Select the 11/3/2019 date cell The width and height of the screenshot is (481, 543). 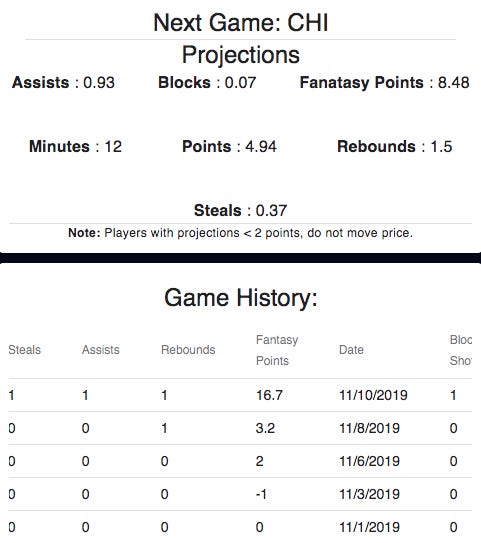(x=369, y=494)
